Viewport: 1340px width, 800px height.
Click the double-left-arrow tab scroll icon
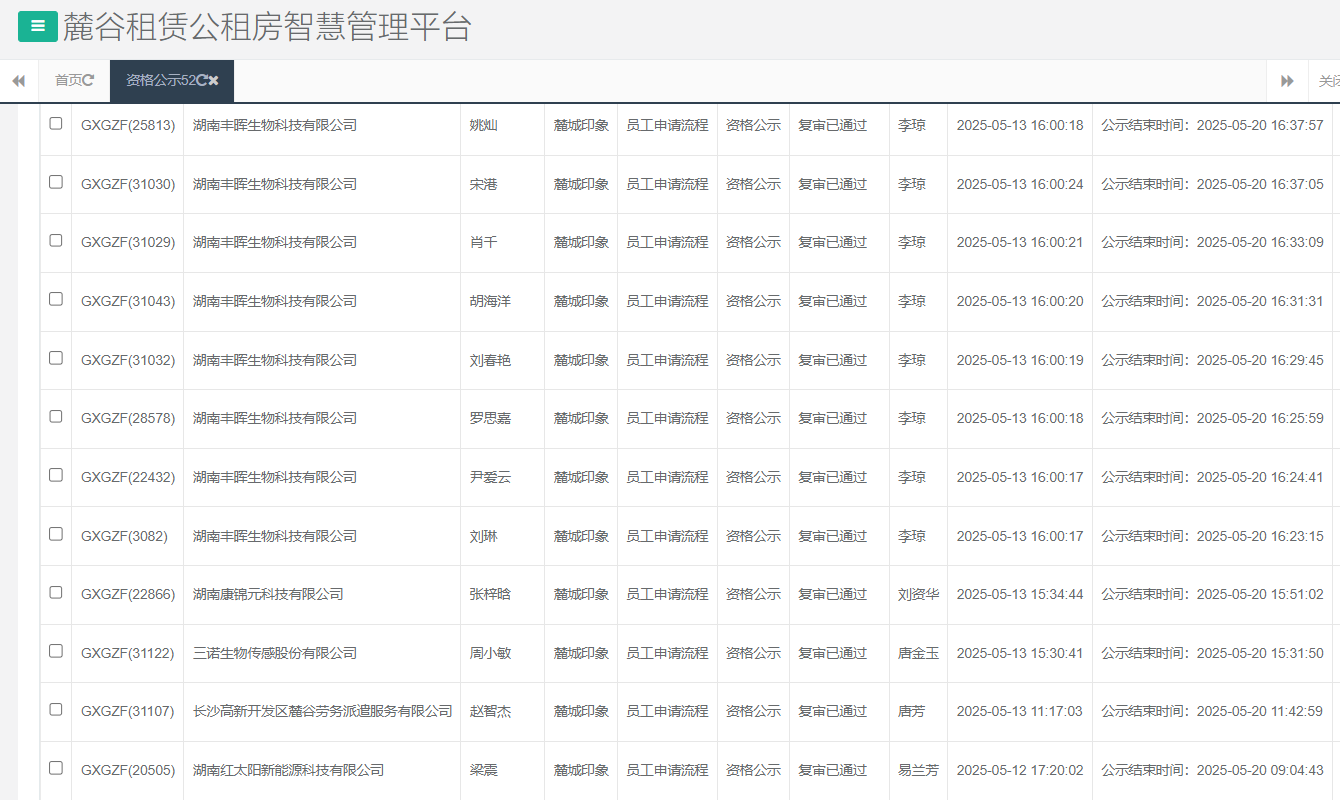pos(18,81)
